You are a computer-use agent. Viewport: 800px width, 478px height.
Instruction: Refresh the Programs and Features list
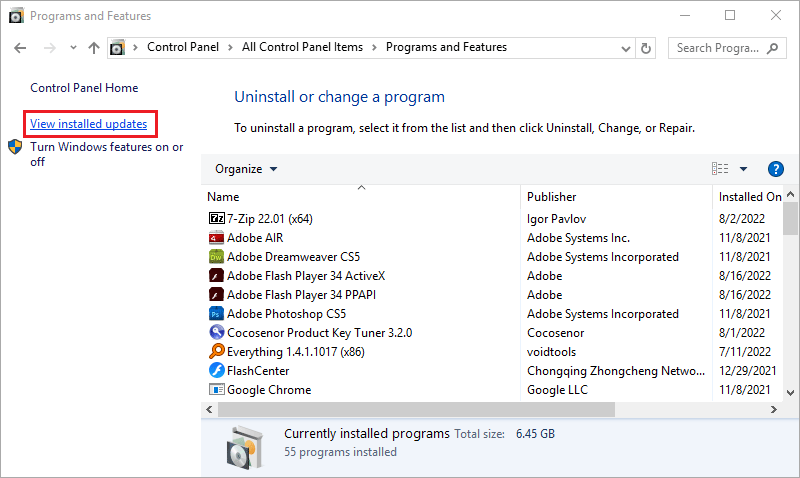tap(645, 48)
